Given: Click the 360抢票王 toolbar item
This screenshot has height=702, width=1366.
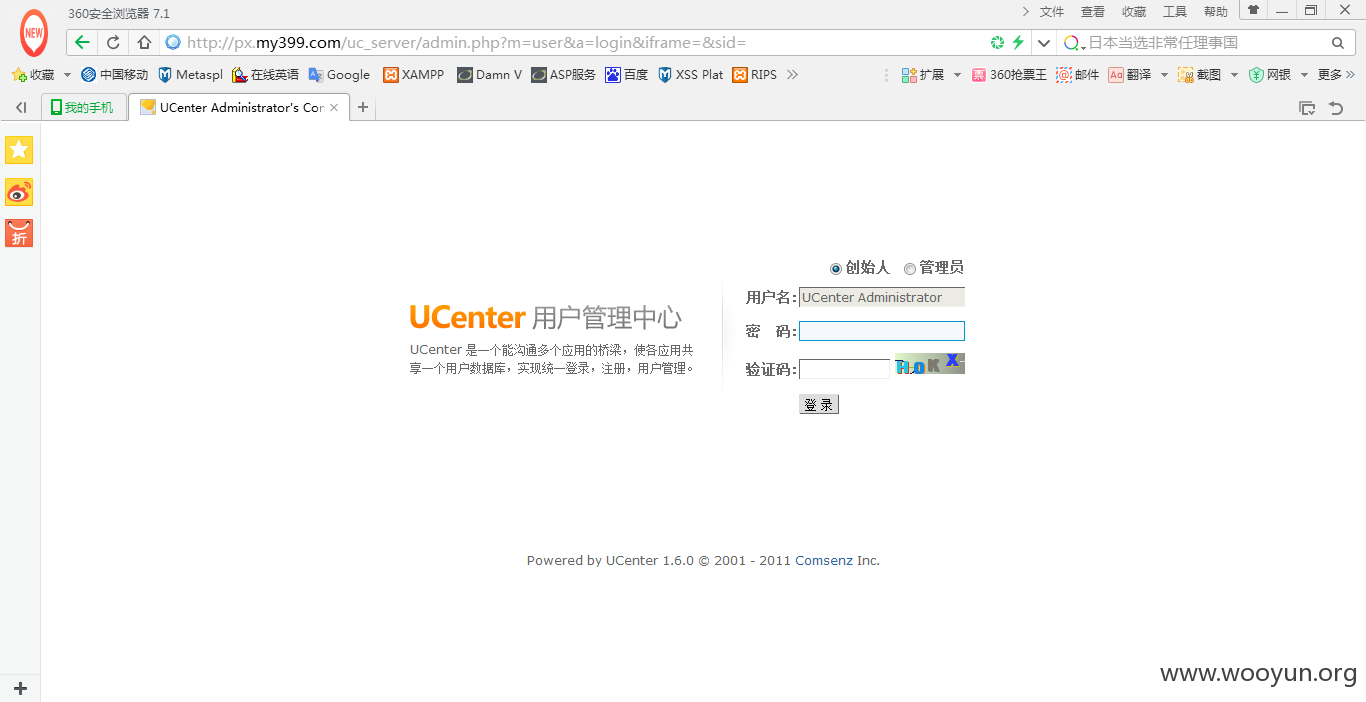Looking at the screenshot, I should pos(1009,75).
